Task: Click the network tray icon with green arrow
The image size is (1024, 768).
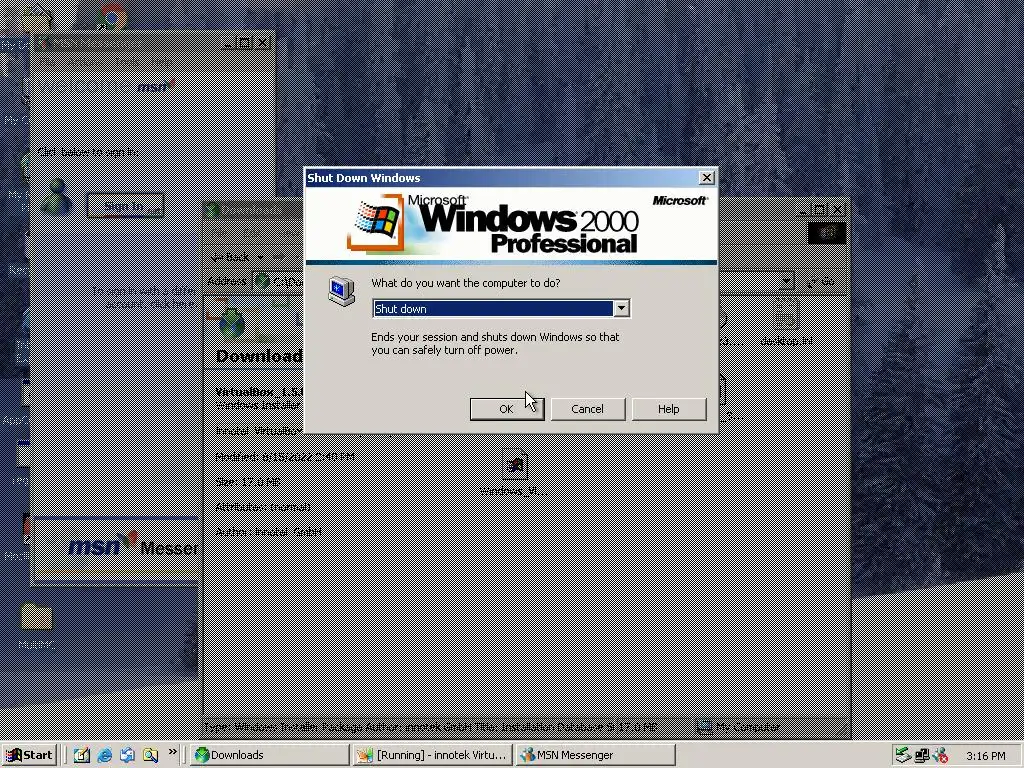Action: click(903, 755)
